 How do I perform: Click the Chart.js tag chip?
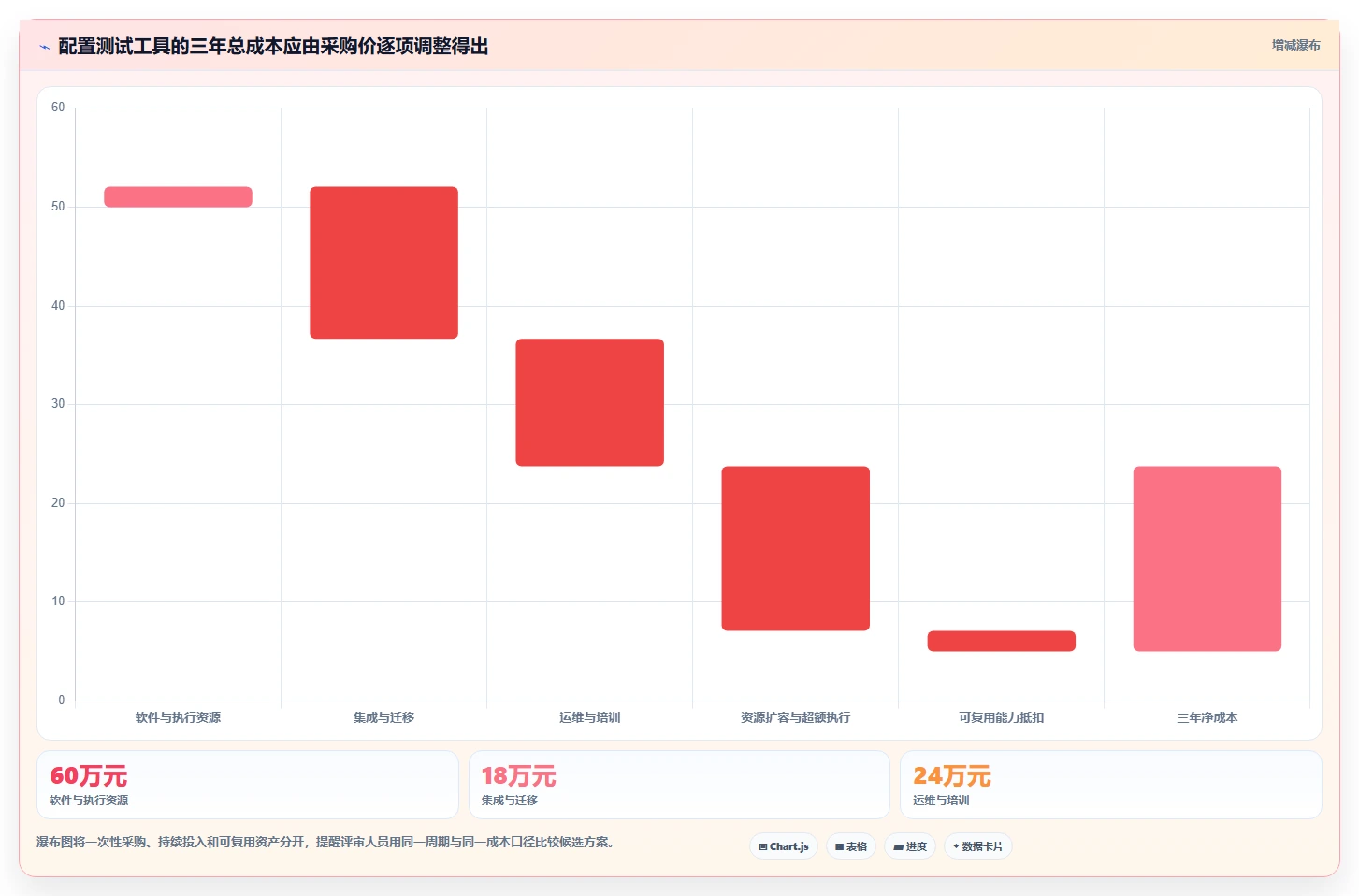(x=784, y=846)
